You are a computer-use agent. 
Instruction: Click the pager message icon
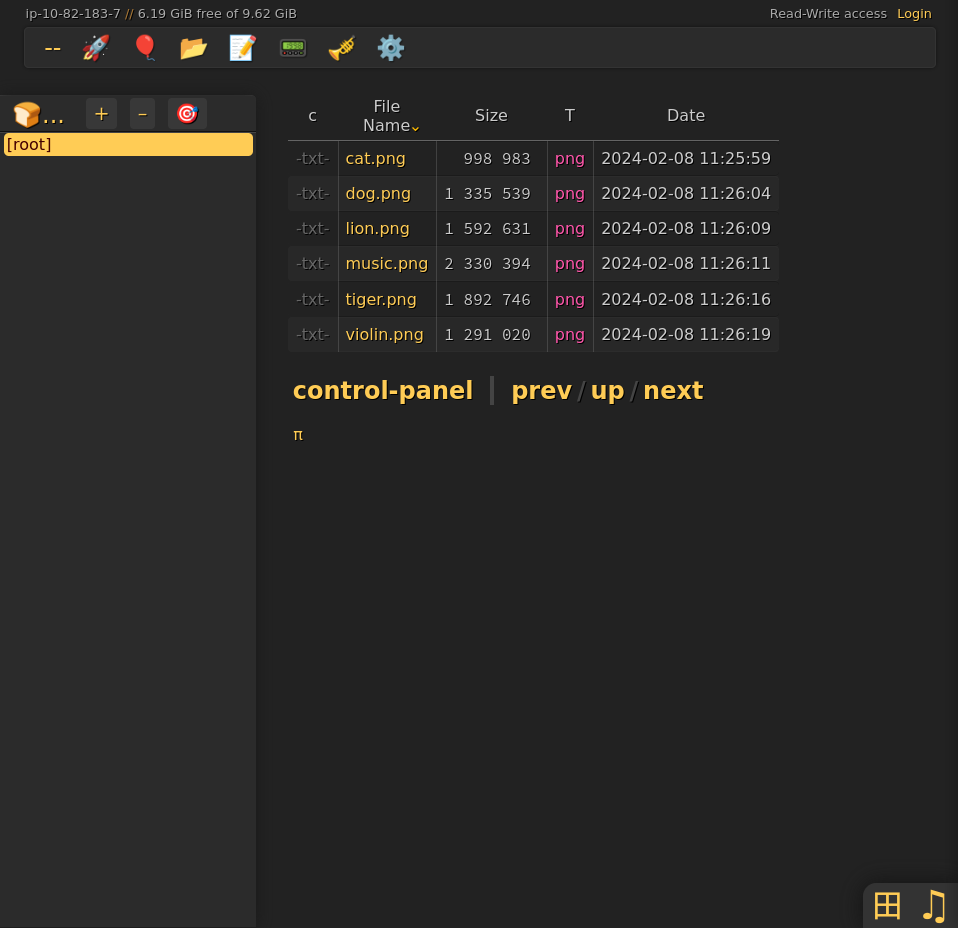(293, 48)
